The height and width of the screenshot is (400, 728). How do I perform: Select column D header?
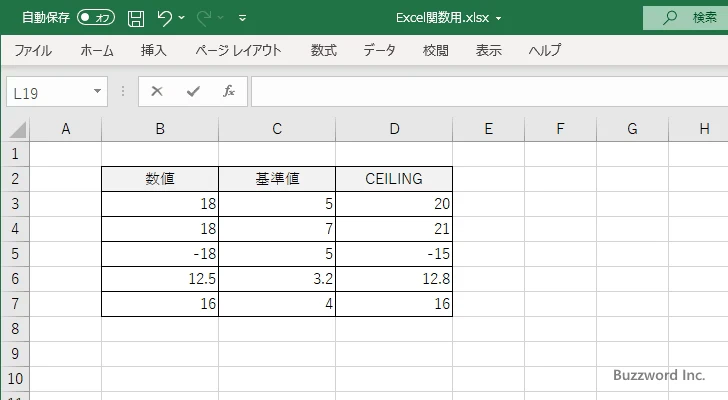(x=394, y=129)
